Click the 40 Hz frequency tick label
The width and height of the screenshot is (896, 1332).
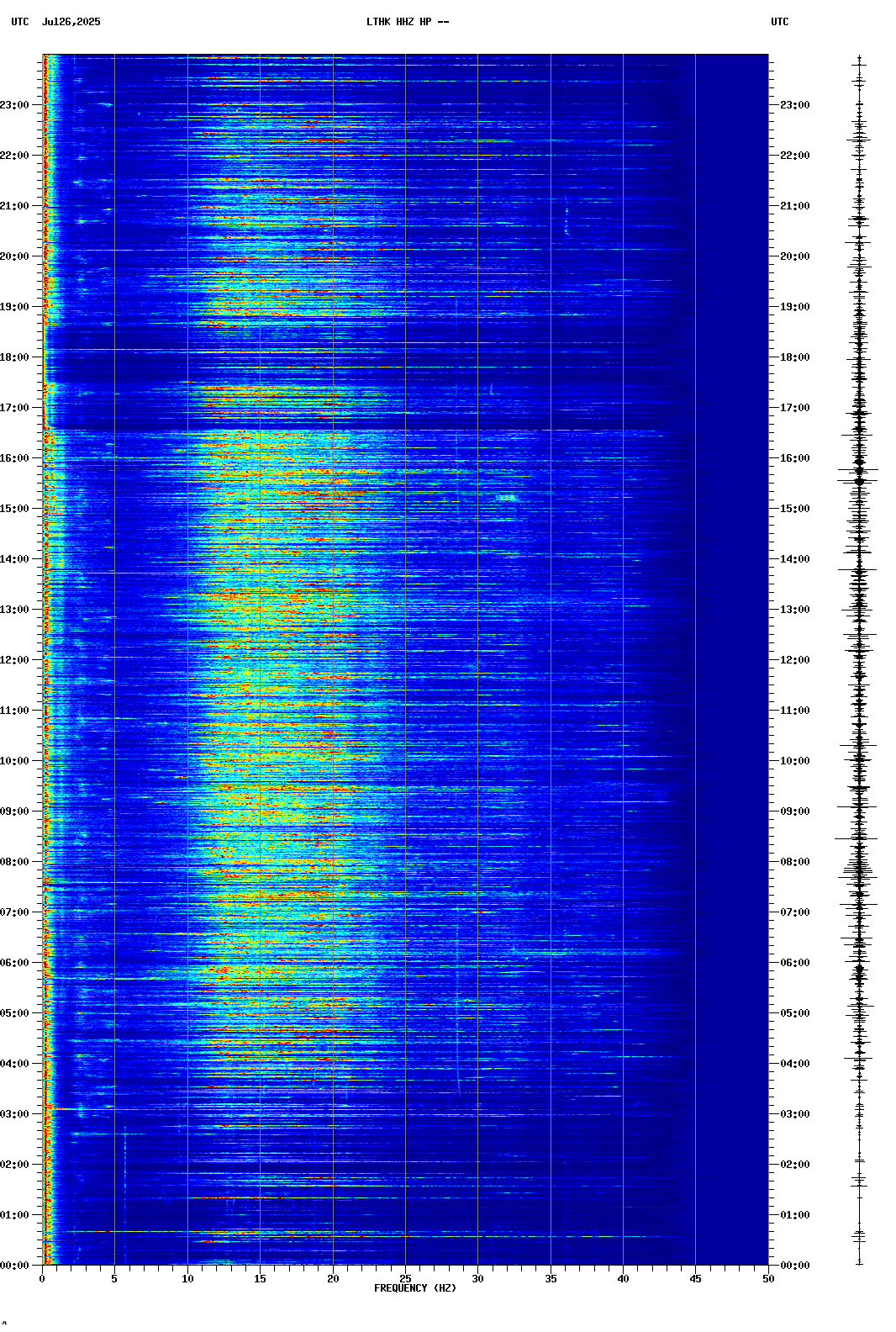[623, 1279]
